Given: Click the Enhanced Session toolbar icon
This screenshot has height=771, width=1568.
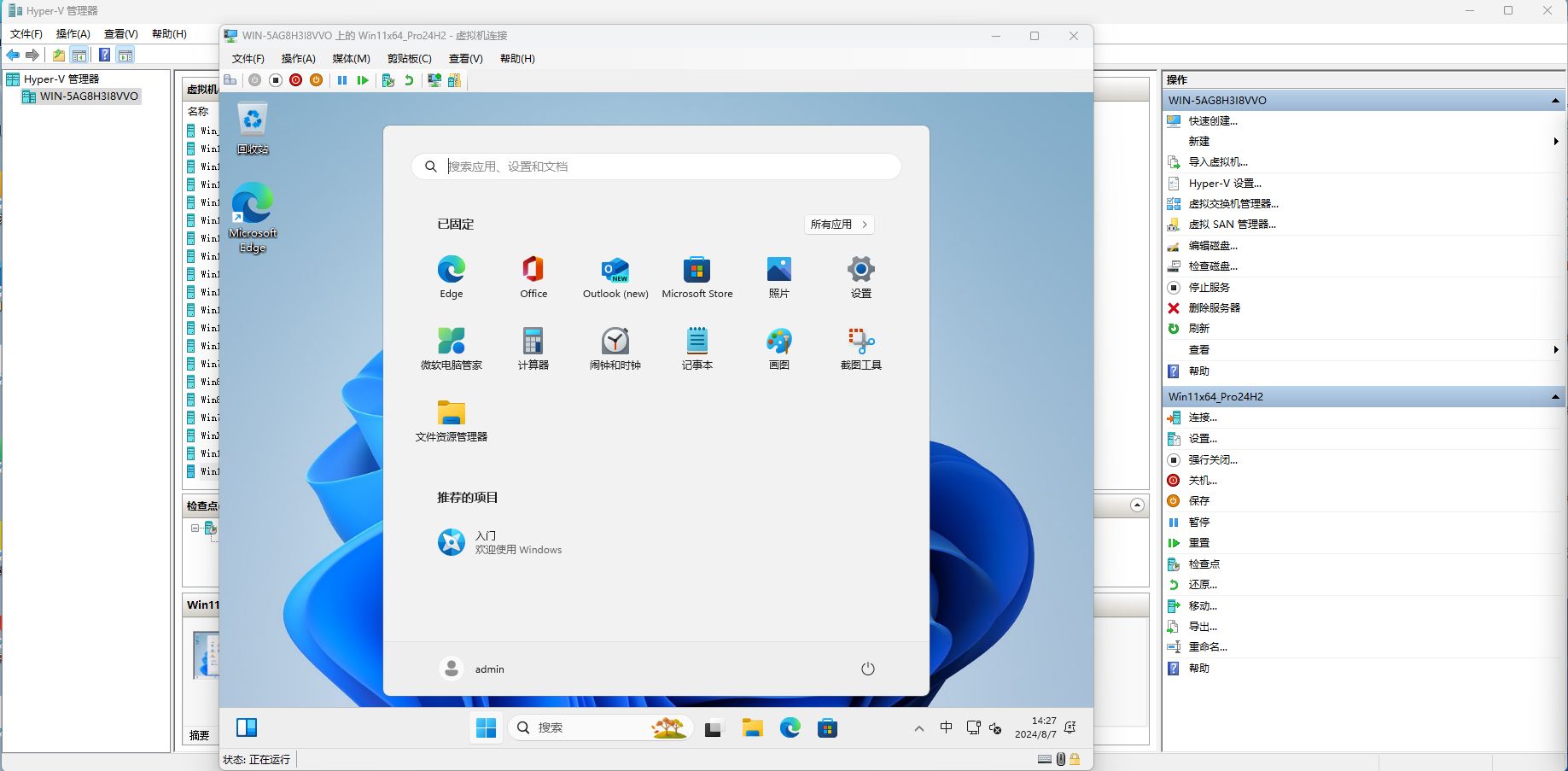Looking at the screenshot, I should (x=434, y=80).
